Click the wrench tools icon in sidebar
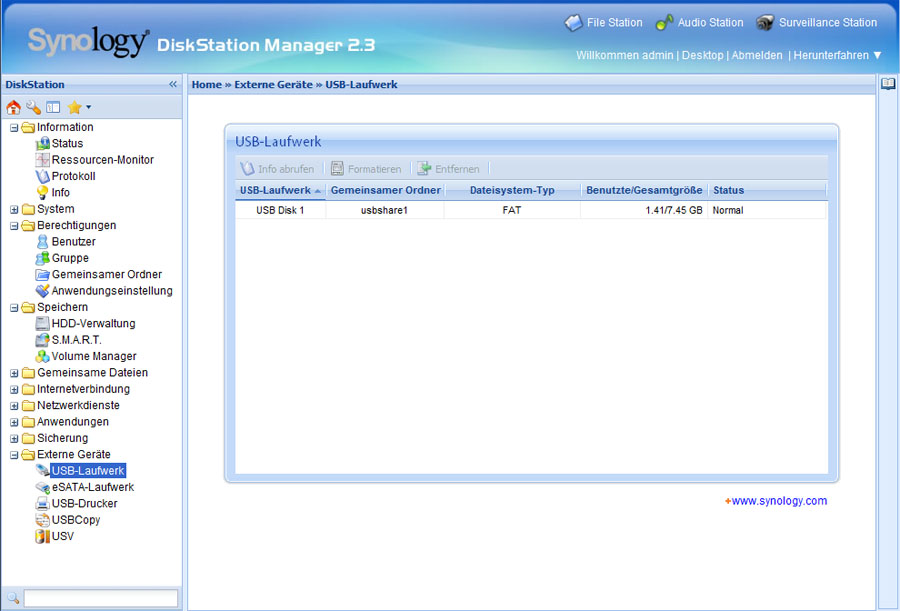 [x=33, y=107]
